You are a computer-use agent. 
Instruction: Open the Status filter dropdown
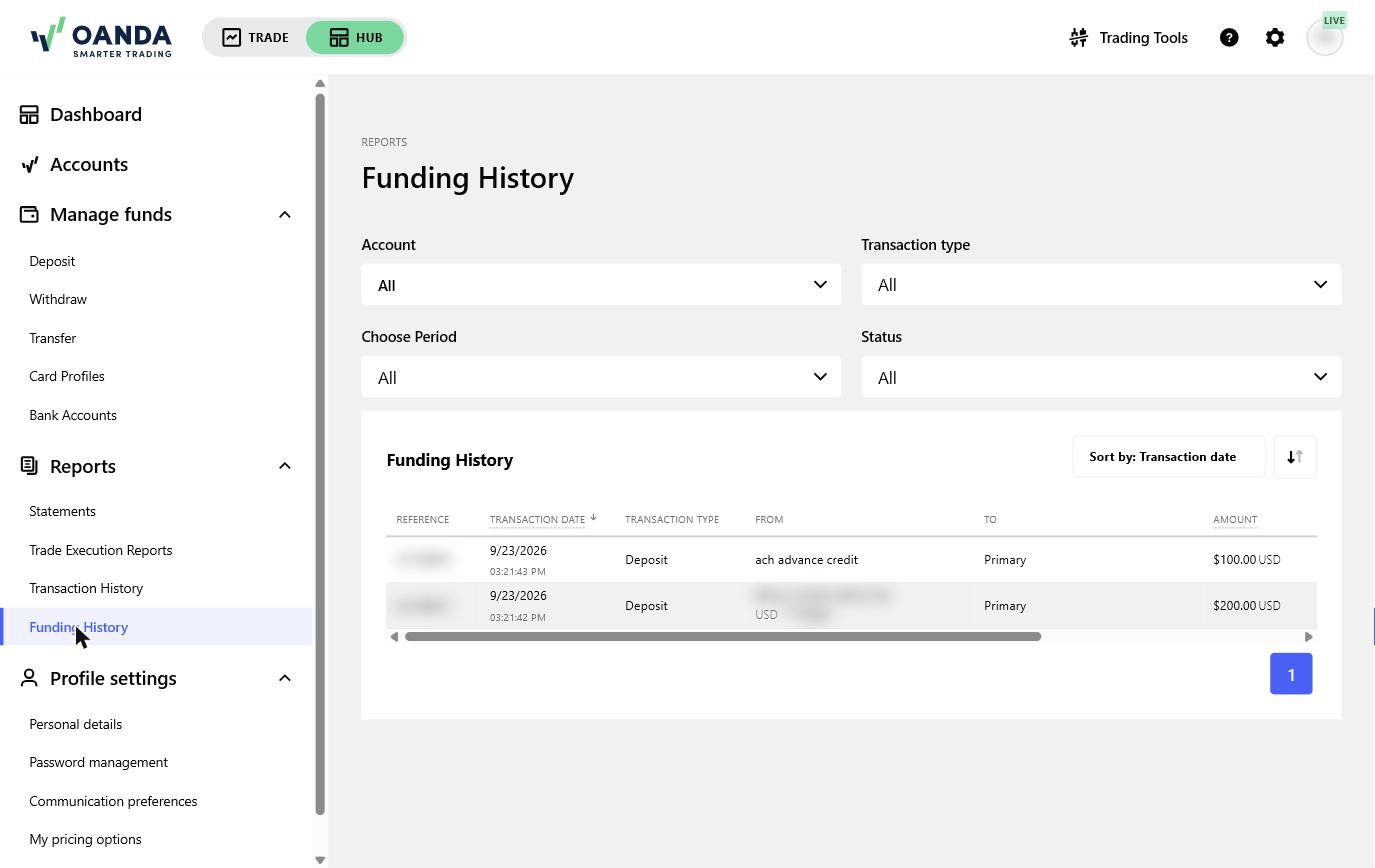(x=1101, y=377)
